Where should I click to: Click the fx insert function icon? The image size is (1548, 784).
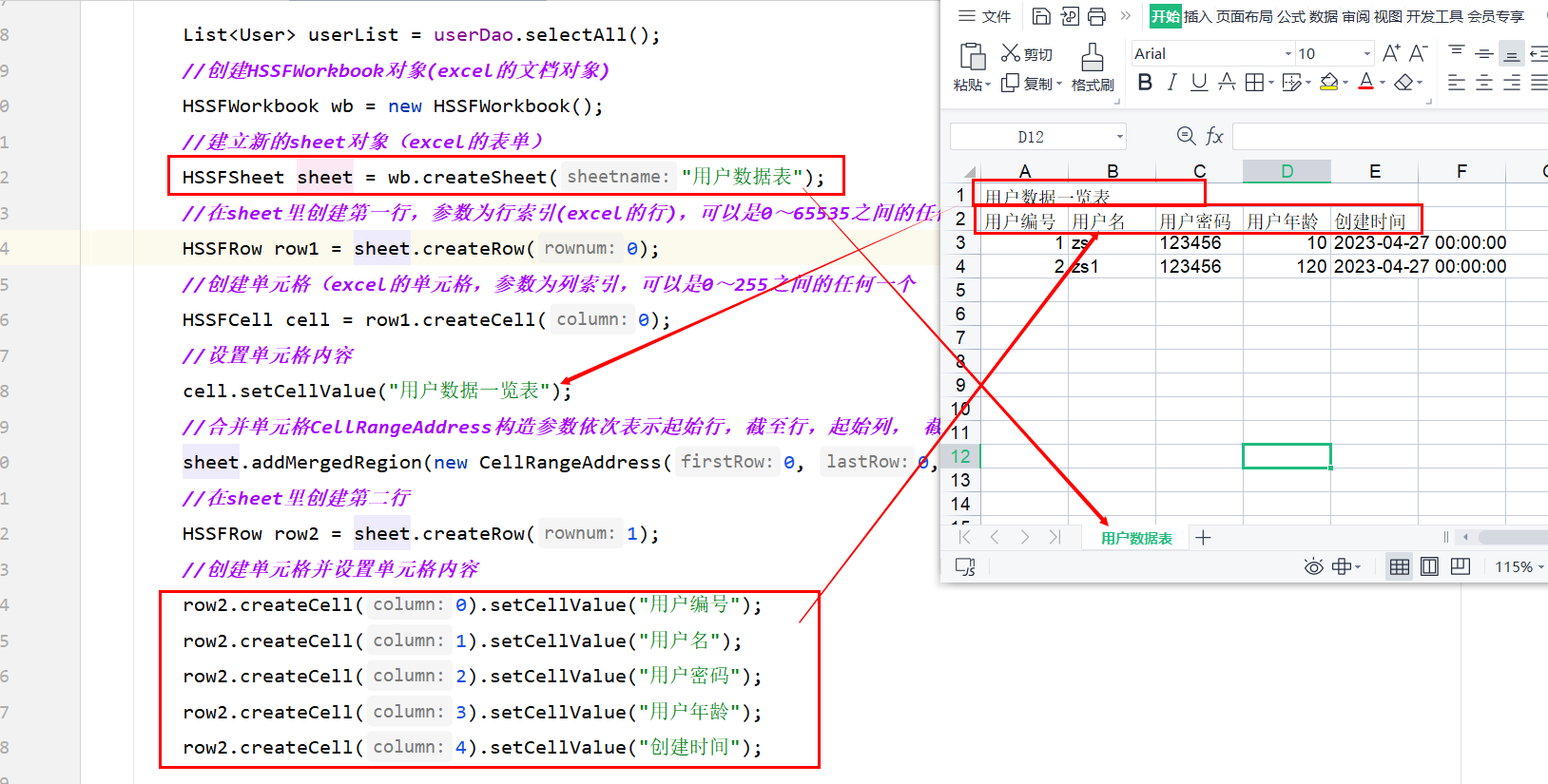coord(1214,136)
